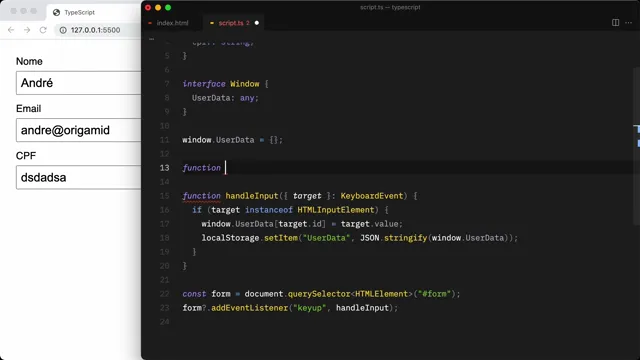The width and height of the screenshot is (640, 360).
Task: Click the "keyup" string on line 23
Action: pyautogui.click(x=309, y=308)
